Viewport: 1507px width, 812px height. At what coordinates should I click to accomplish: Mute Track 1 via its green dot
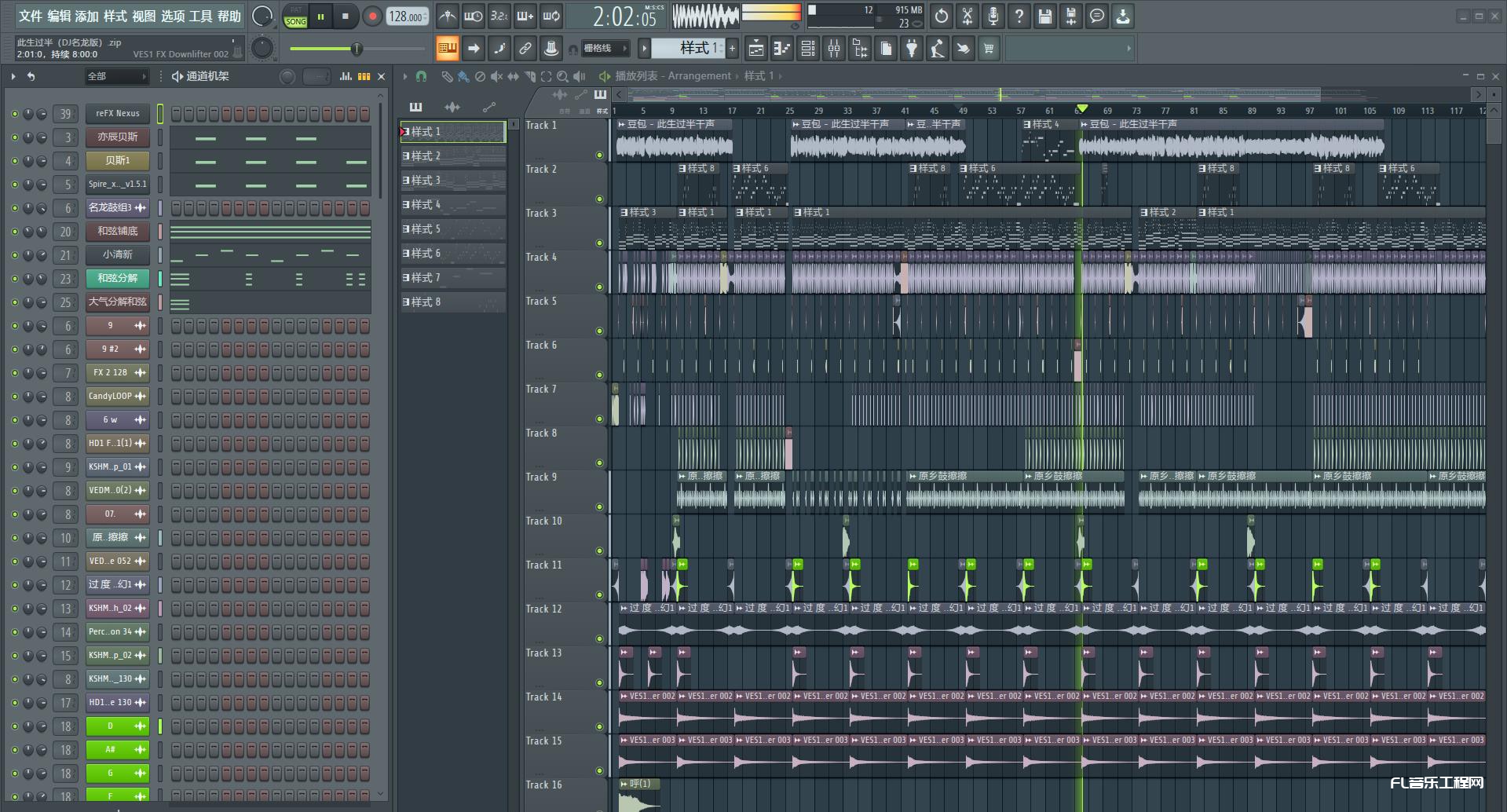point(600,155)
